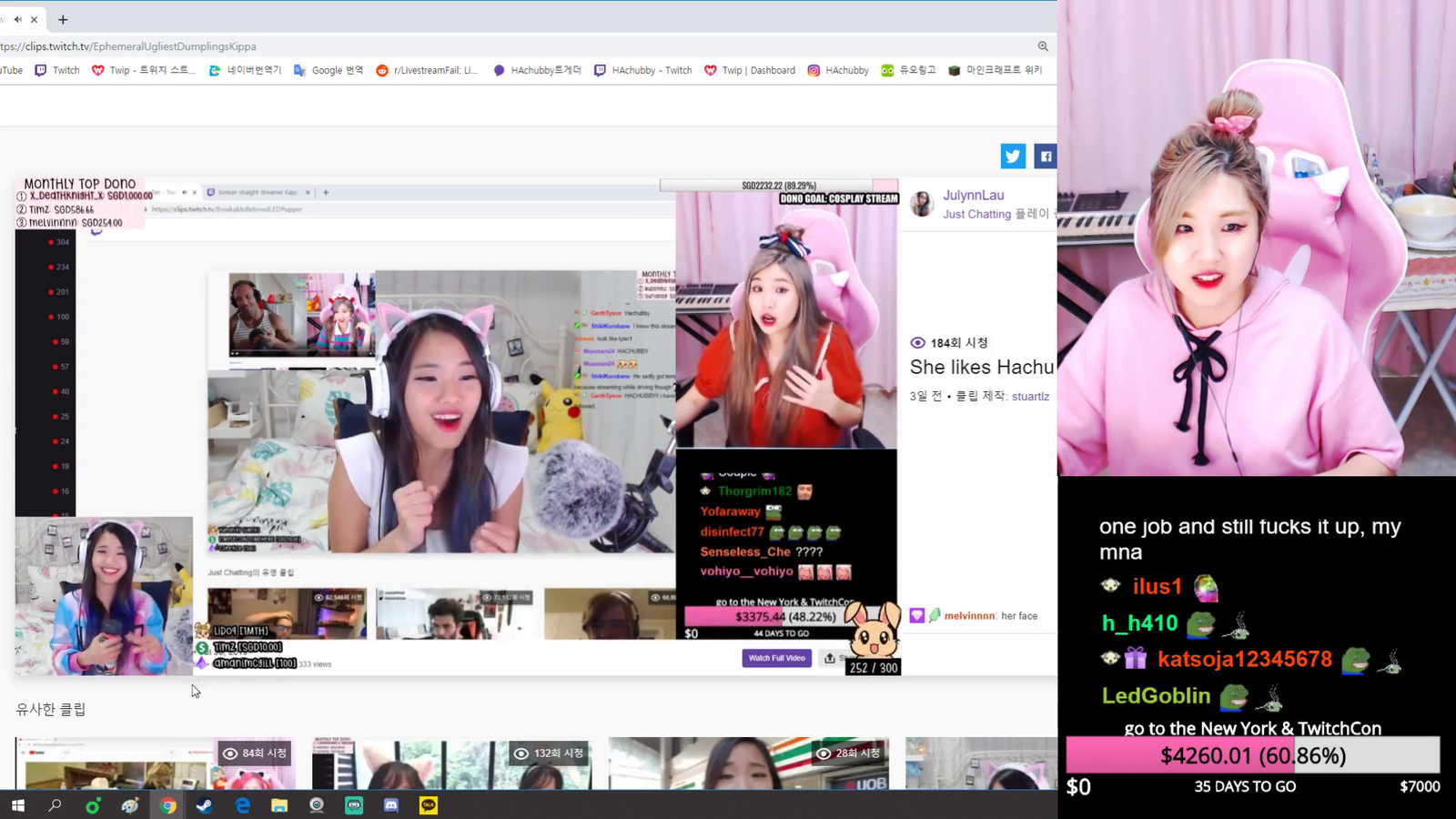Viewport: 1456px width, 819px height.
Task: Share the clip on Facebook
Action: pyautogui.click(x=1045, y=157)
